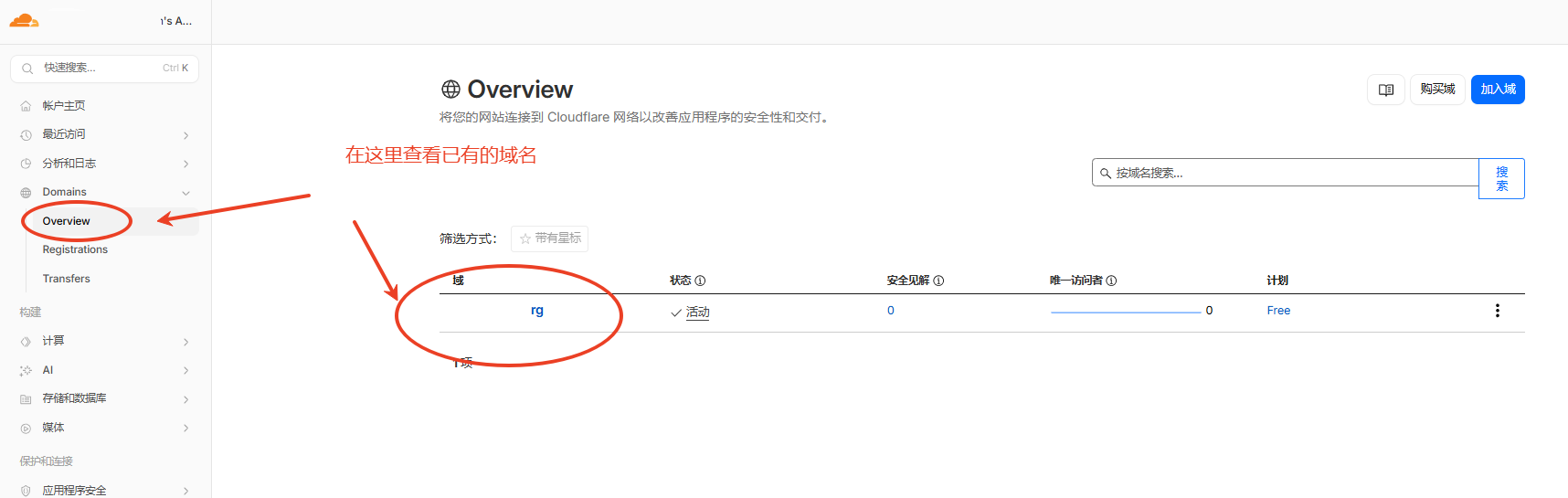Viewport: 1568px width, 498px height.
Task: Click the Cloudflare logo icon
Action: pos(24,20)
